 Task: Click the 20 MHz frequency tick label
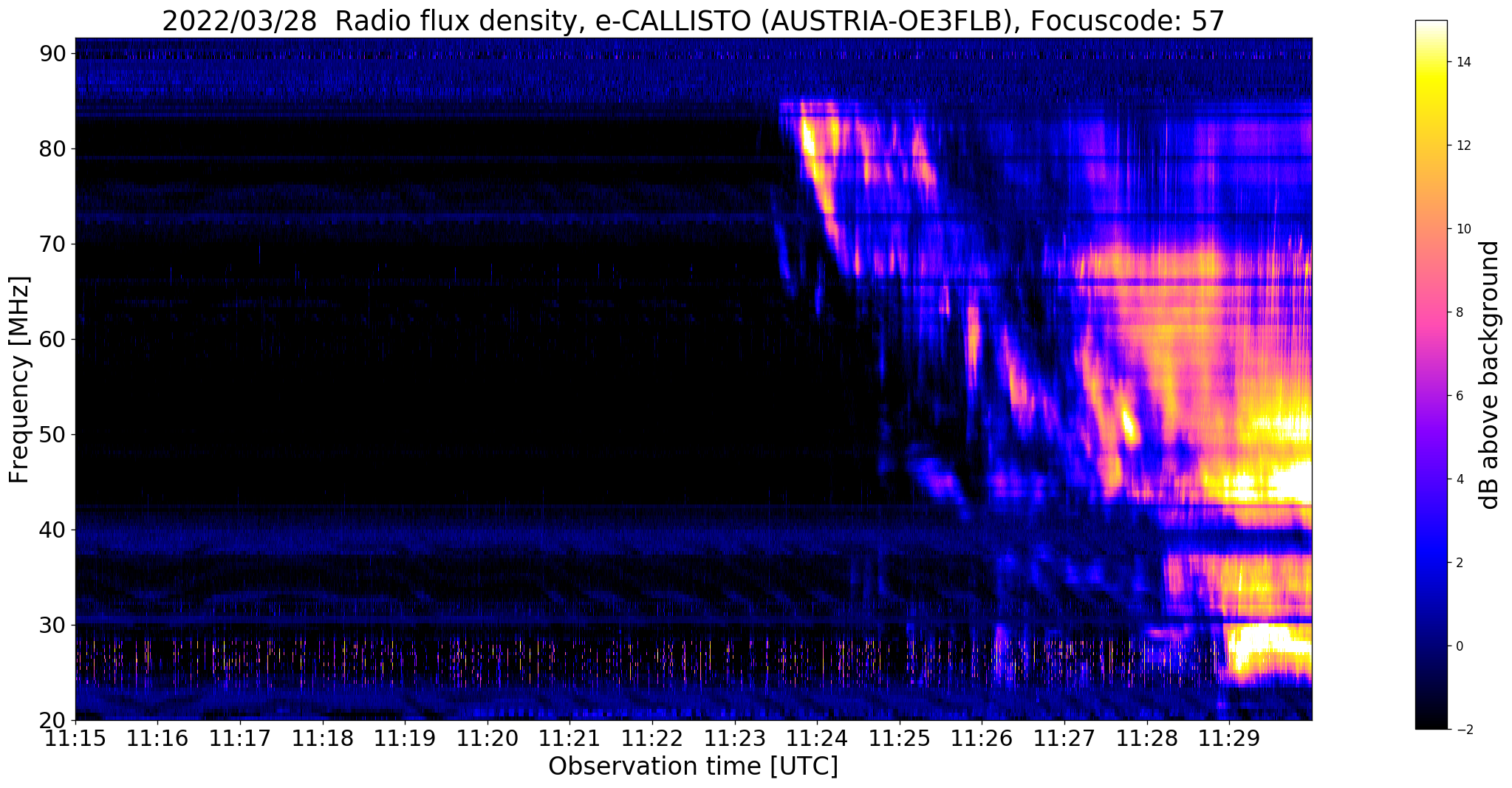[54, 720]
